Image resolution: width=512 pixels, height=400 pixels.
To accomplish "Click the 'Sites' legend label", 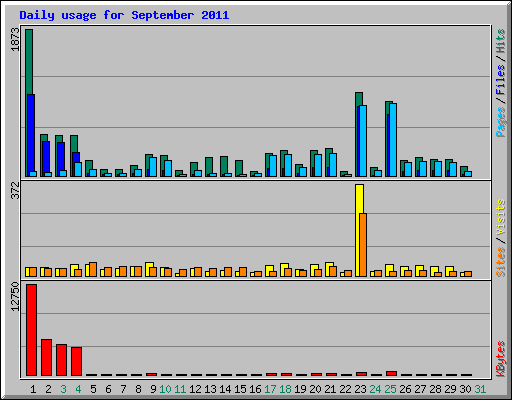I will click(501, 262).
